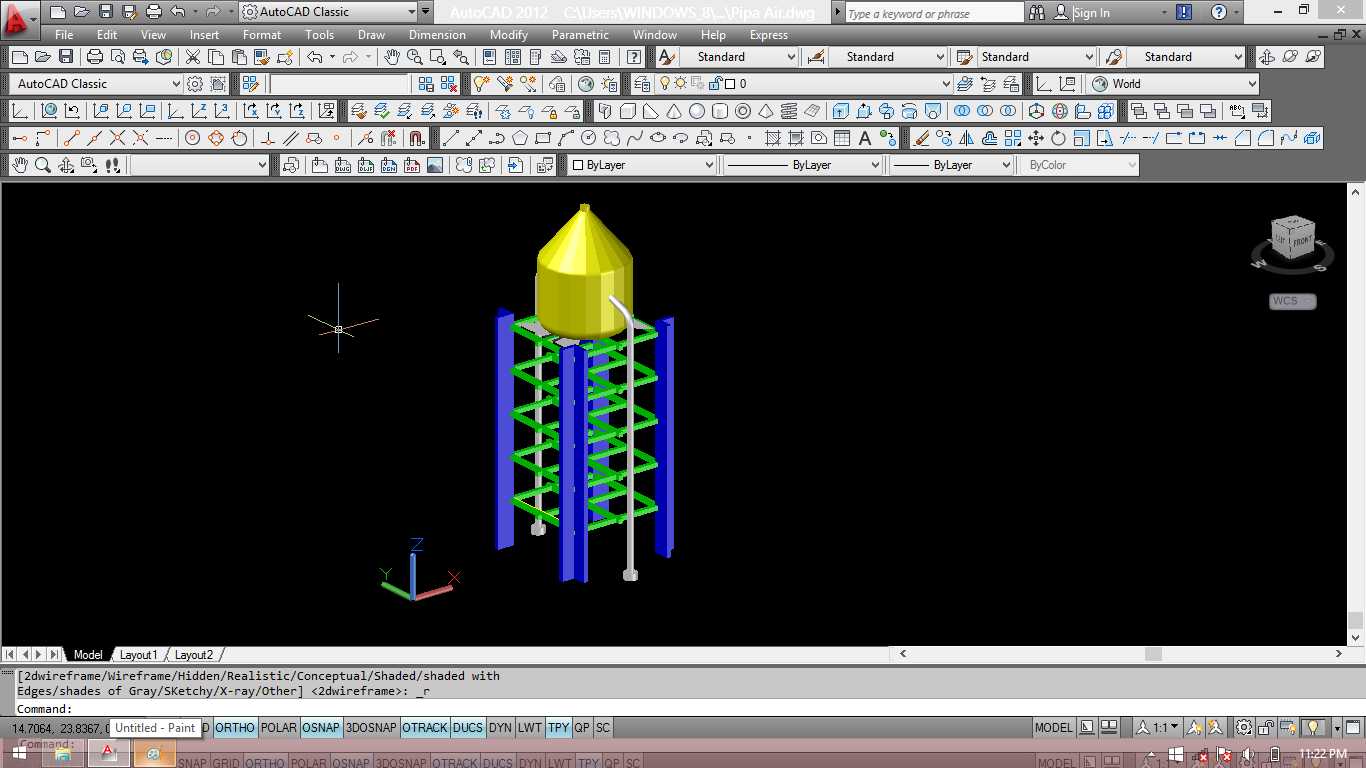The width and height of the screenshot is (1366, 768).
Task: Open Help with the question mark toolbar icon
Action: point(636,57)
